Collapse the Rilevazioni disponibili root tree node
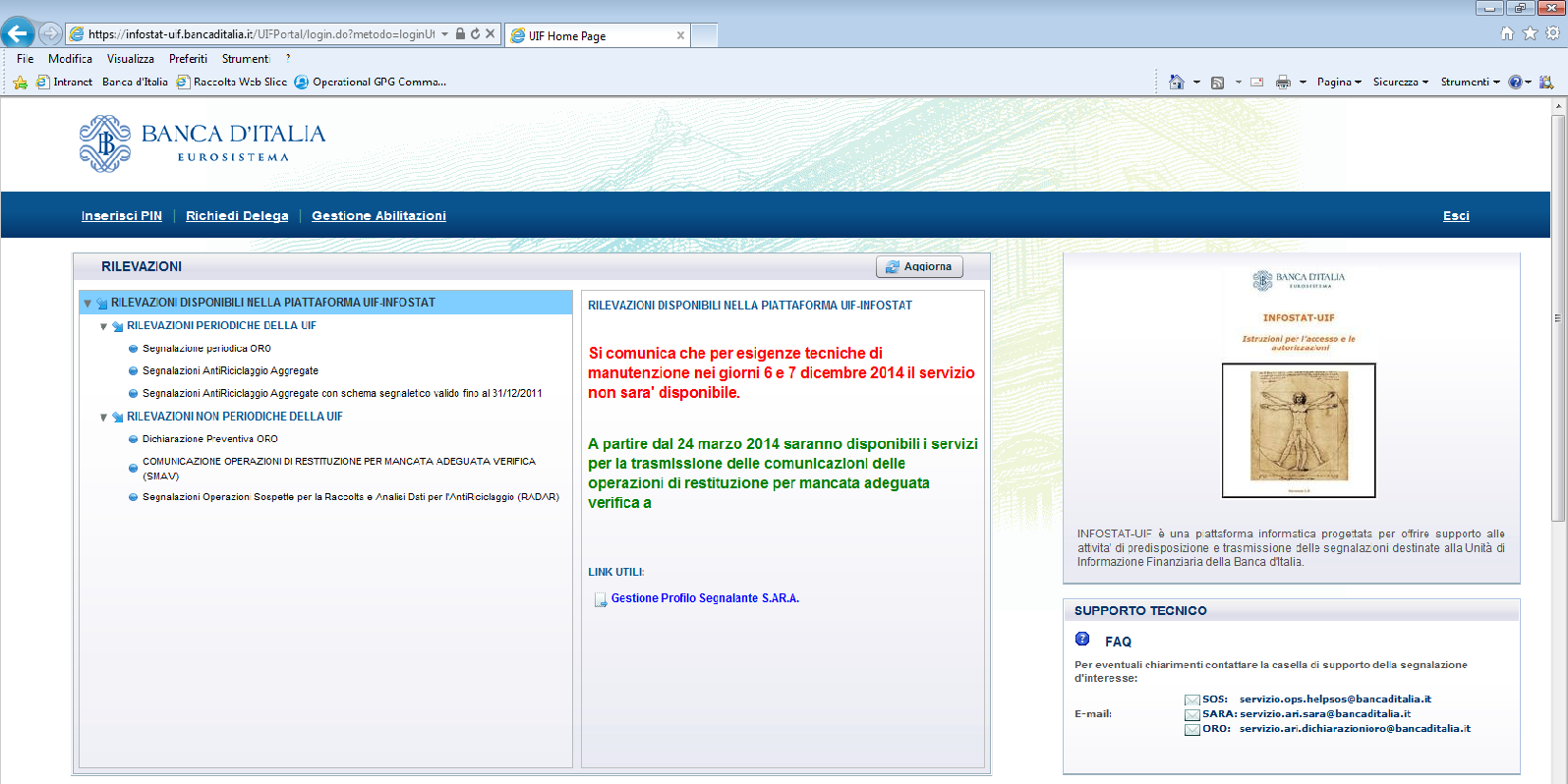The height and width of the screenshot is (784, 1568). pos(87,304)
